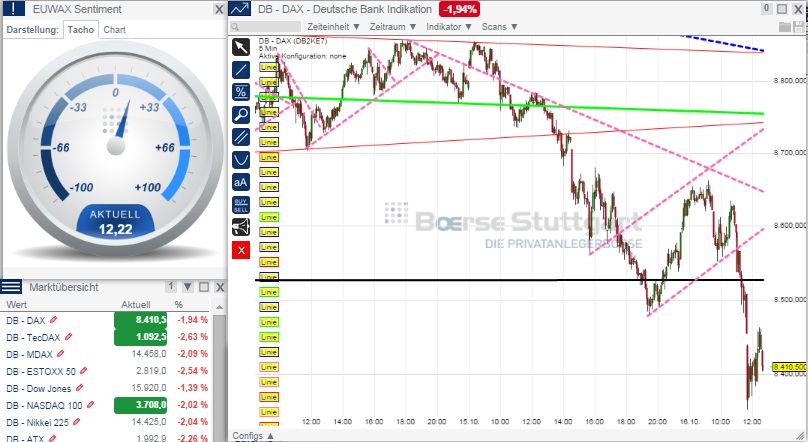
Task: Select the single trend line drawing tool
Action: click(241, 70)
